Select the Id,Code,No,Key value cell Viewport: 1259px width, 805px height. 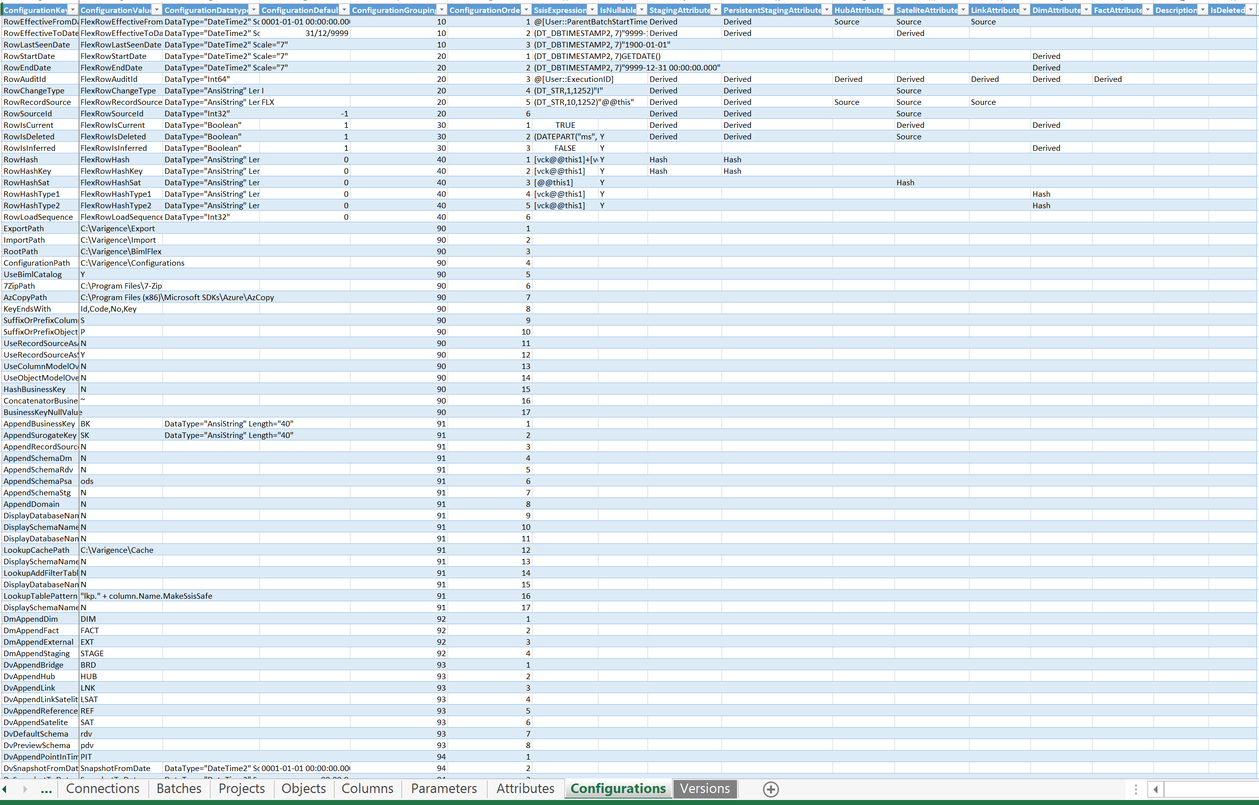[120, 309]
